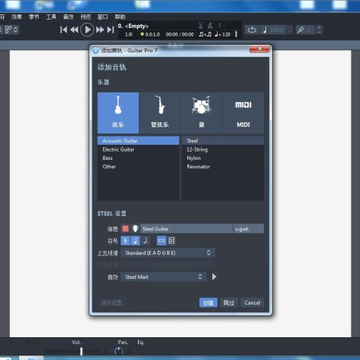
Task: Rewind to previous bar
Action: 74,30
